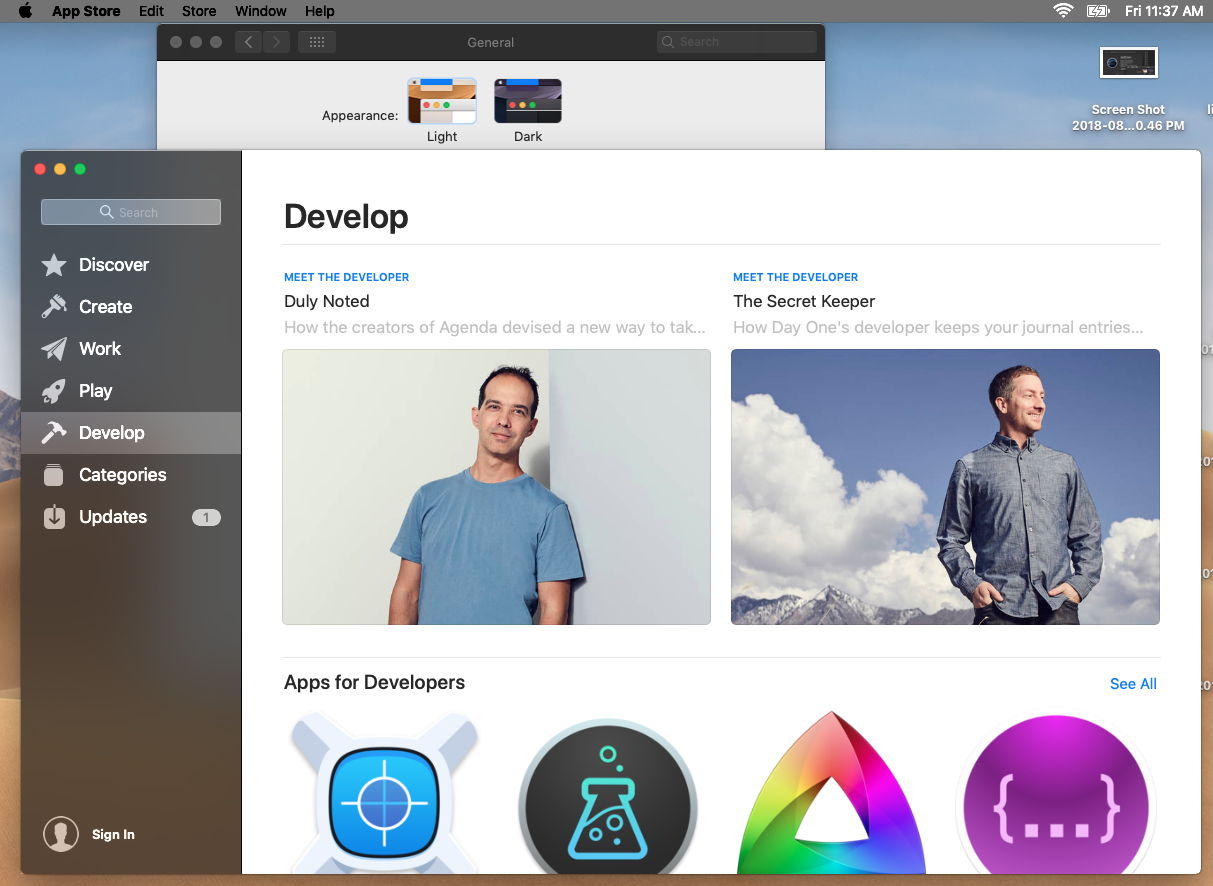Click The Secret Keeper headline

(x=804, y=301)
